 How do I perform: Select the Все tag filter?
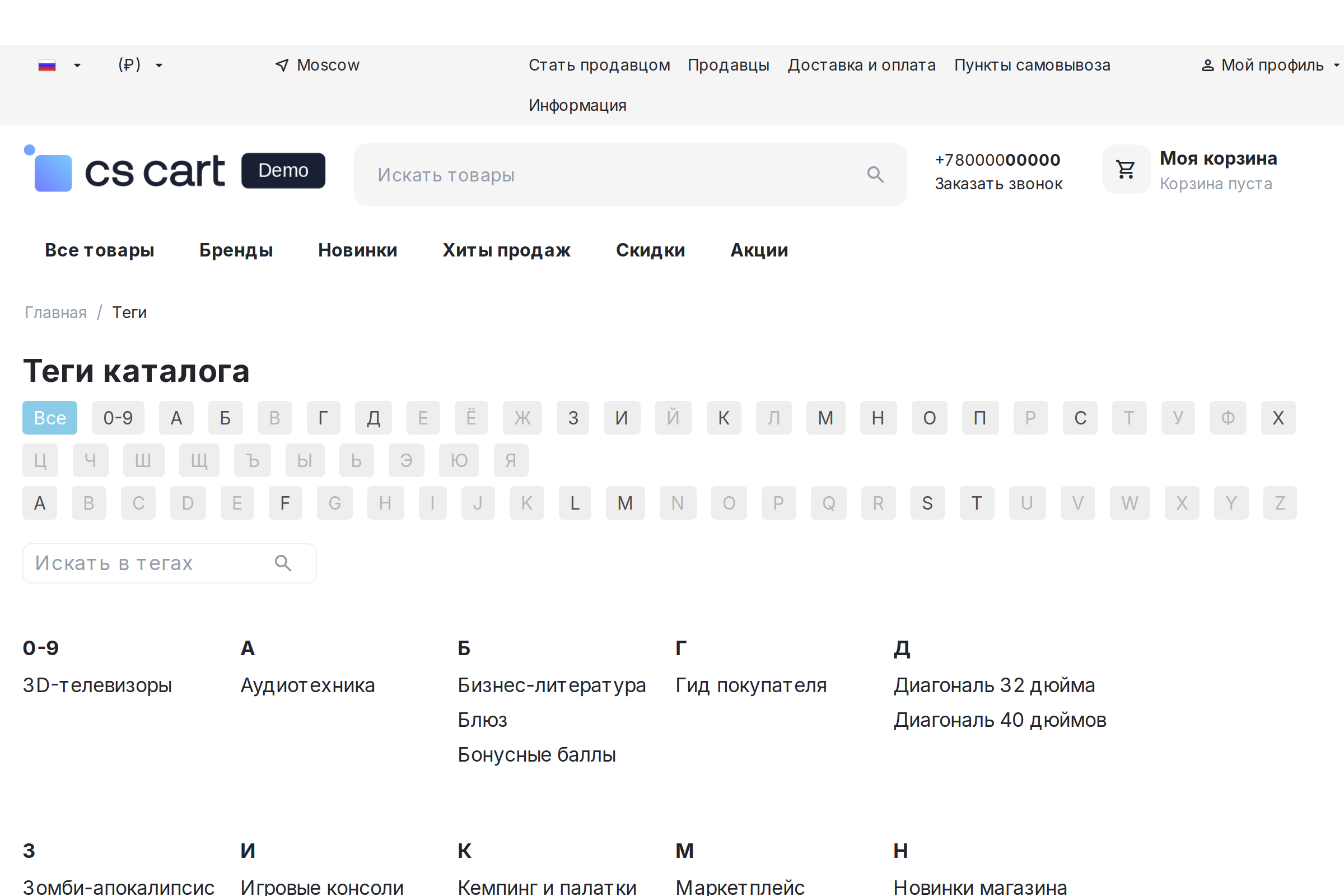coord(50,418)
